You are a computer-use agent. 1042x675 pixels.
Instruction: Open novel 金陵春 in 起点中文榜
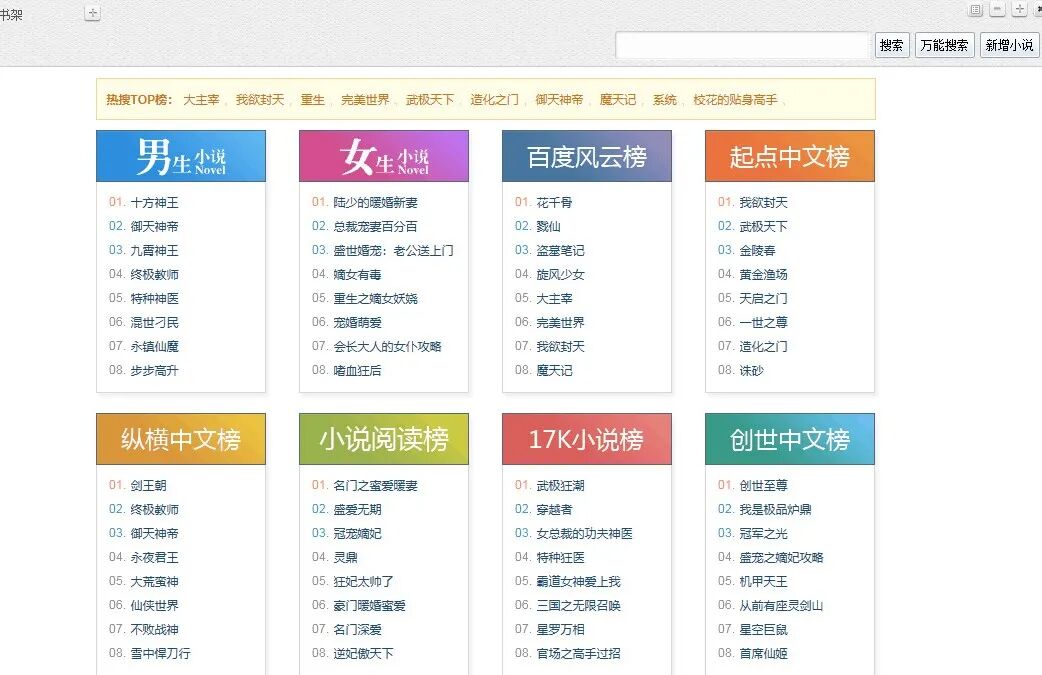[x=757, y=250]
